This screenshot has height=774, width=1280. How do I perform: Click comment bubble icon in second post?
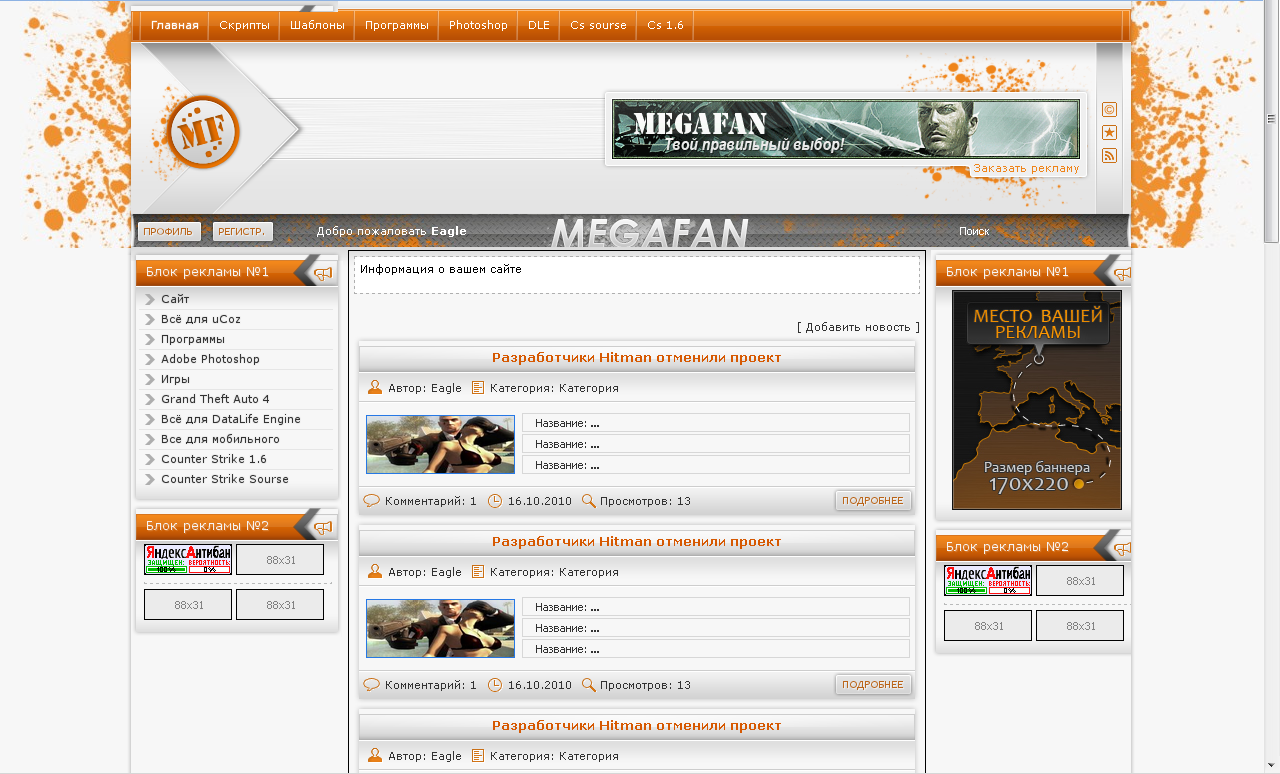pos(371,685)
